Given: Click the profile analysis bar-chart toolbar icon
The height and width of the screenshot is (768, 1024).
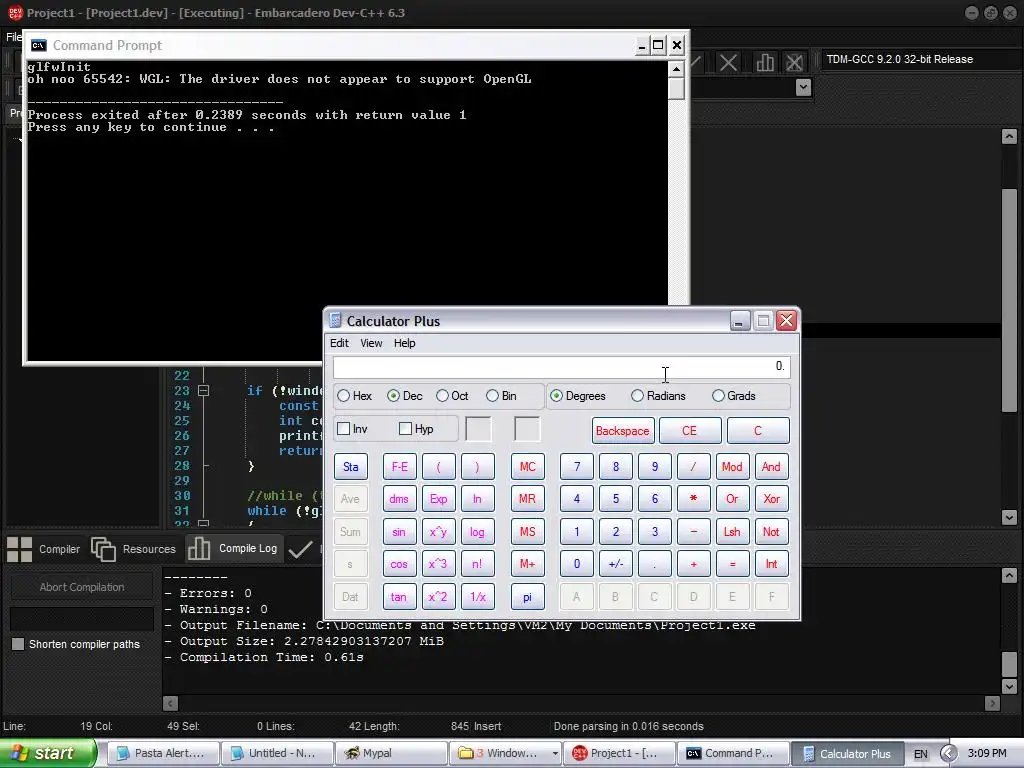Looking at the screenshot, I should point(765,62).
